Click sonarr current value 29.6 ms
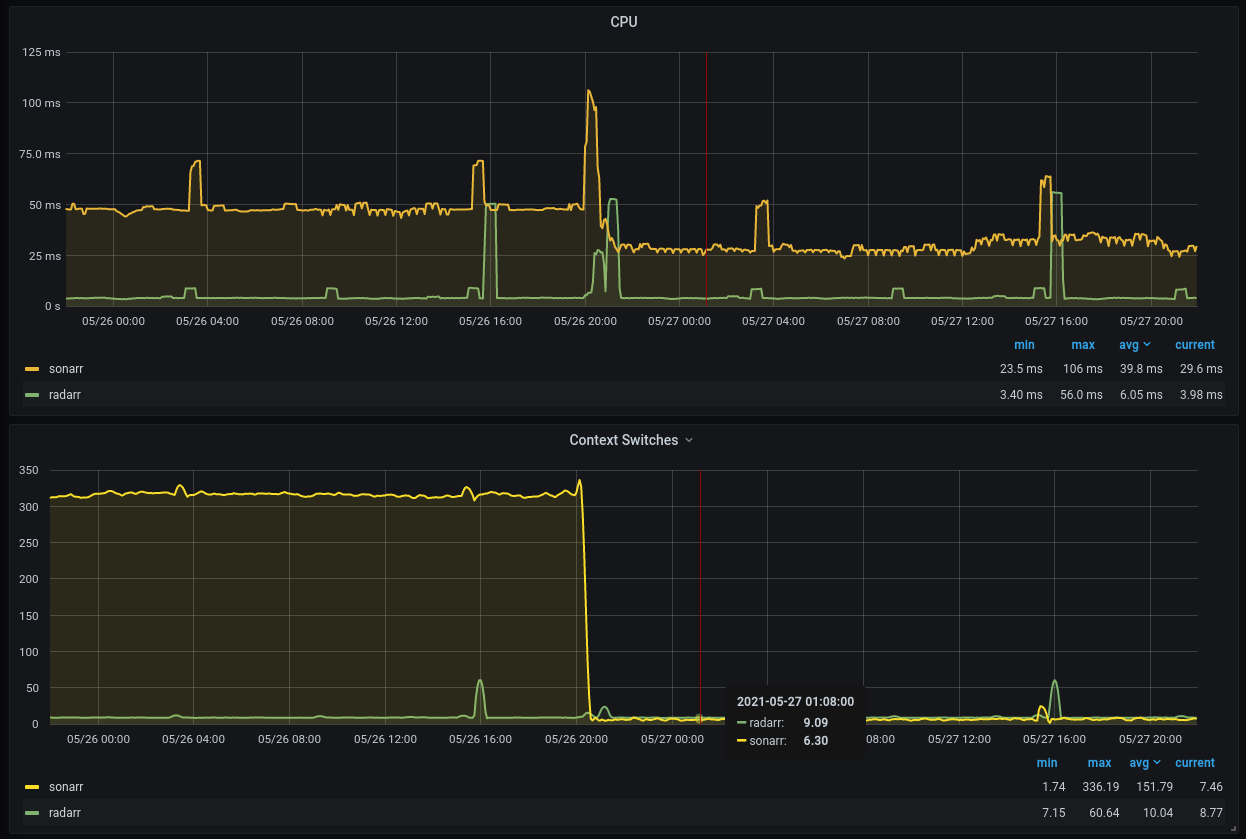Screen dimensions: 1246x839 [1201, 369]
